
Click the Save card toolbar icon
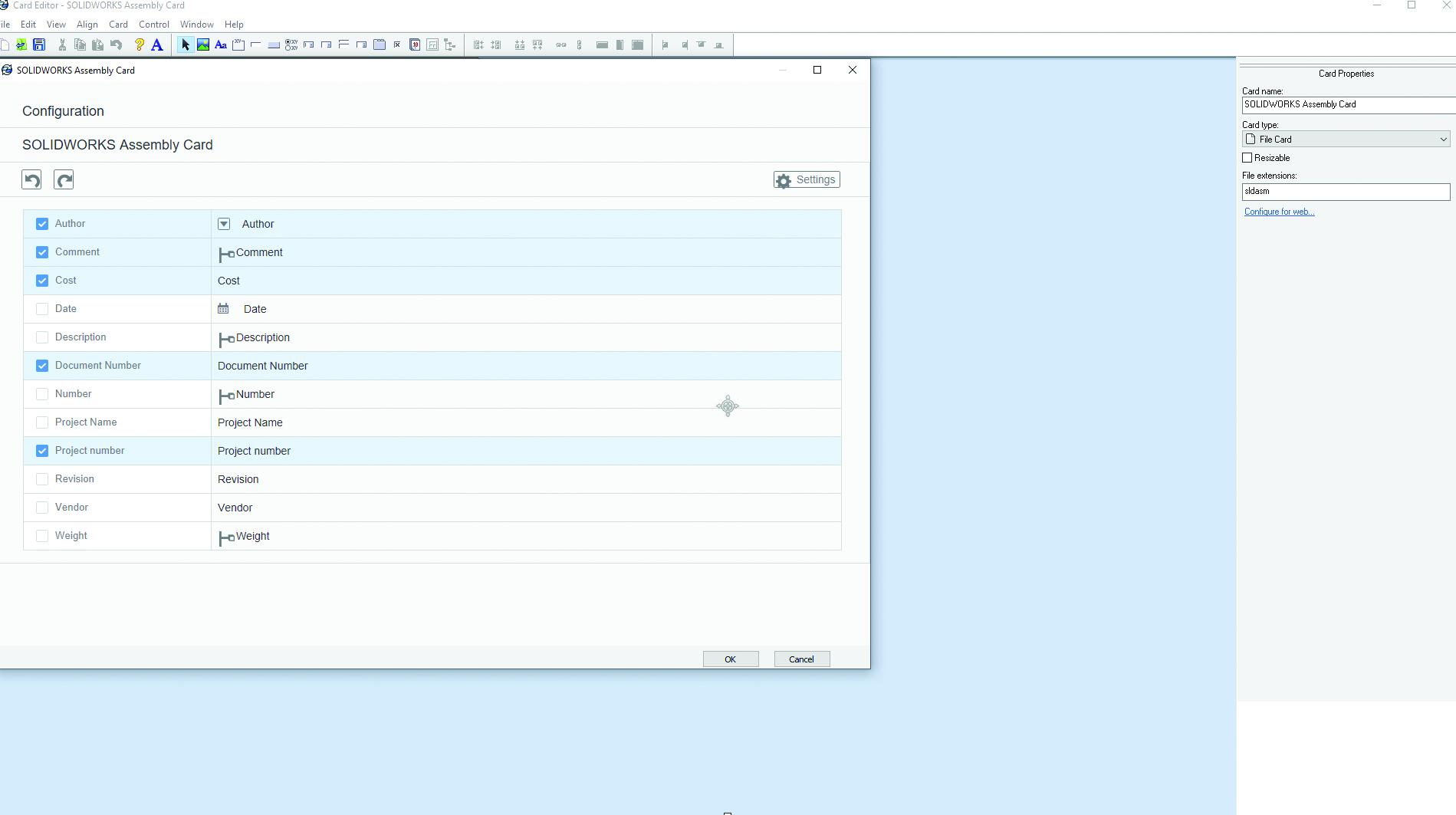pos(39,44)
